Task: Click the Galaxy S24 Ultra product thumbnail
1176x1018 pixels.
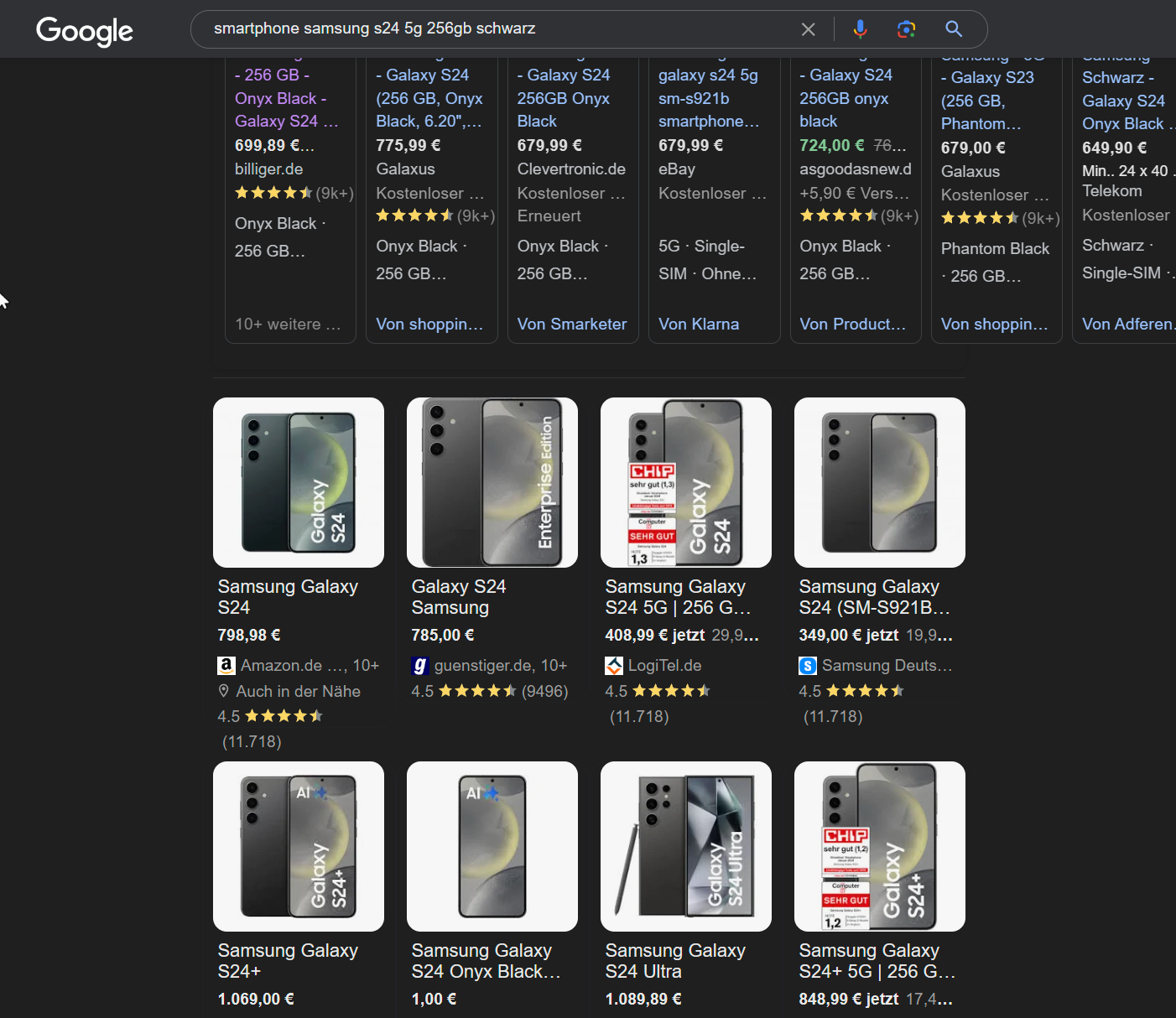Action: (x=685, y=846)
